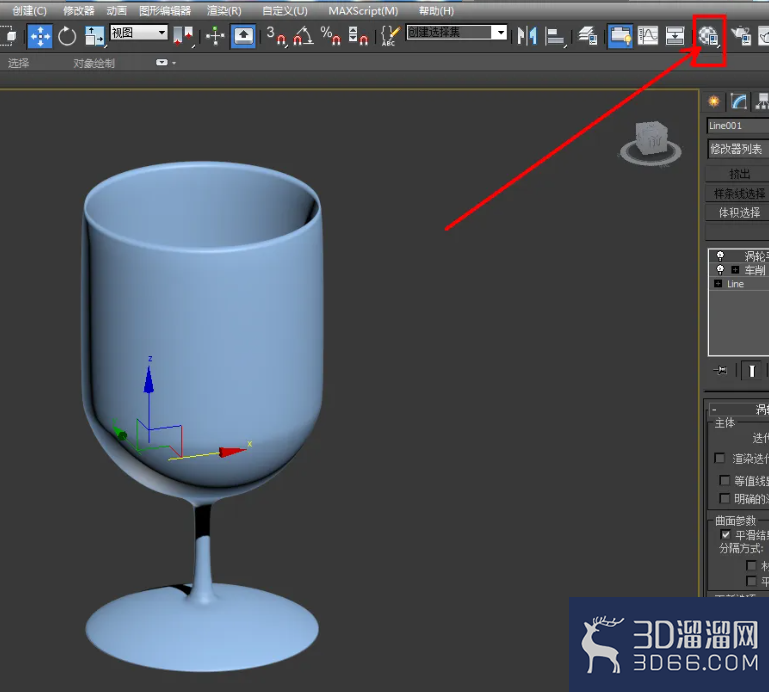
Task: Click Pin Stack icon
Action: click(x=720, y=370)
